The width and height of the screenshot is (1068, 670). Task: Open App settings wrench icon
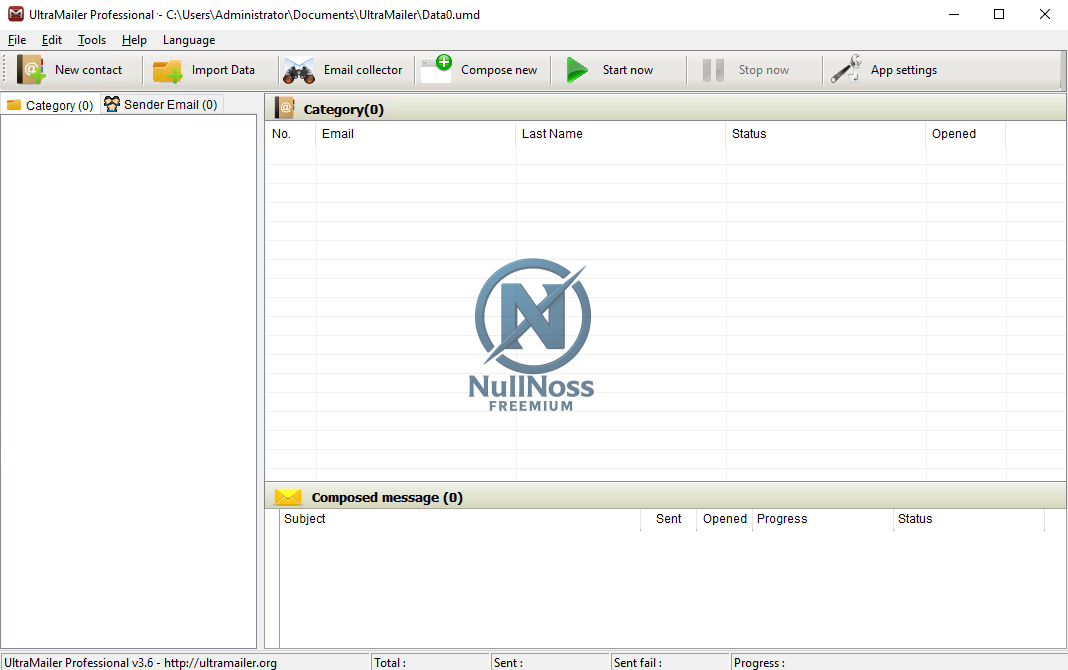[845, 69]
